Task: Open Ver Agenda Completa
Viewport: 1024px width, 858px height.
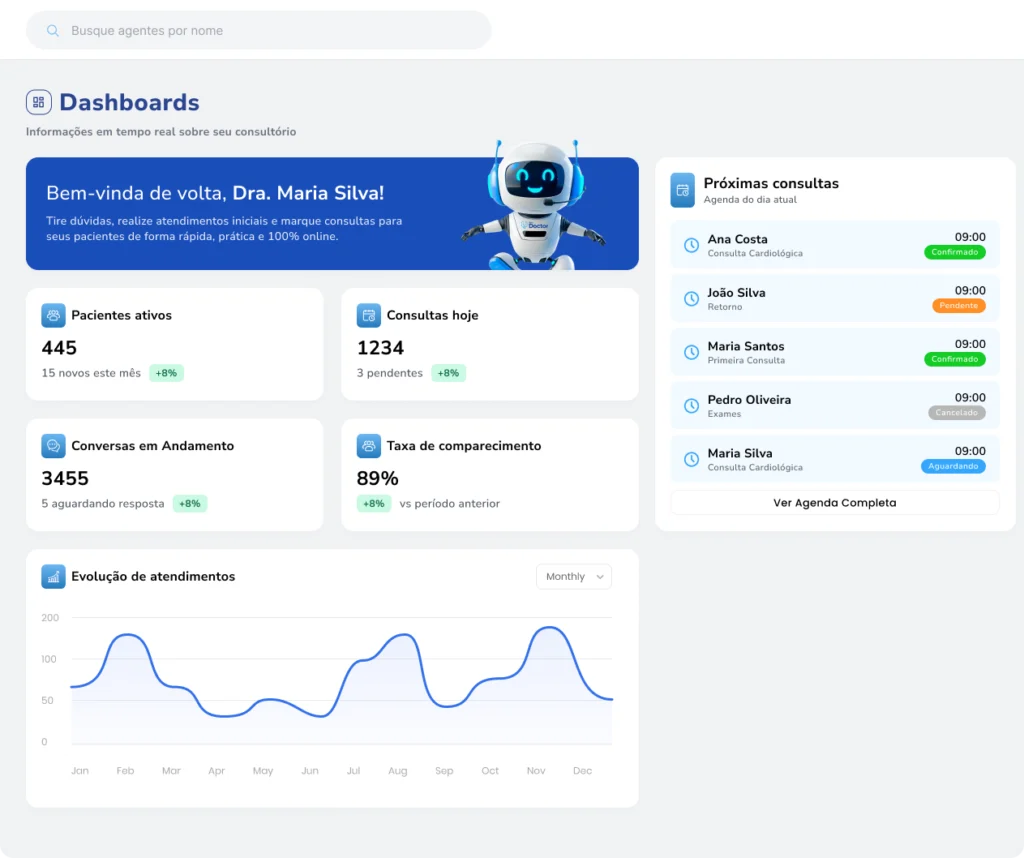Action: pyautogui.click(x=834, y=503)
